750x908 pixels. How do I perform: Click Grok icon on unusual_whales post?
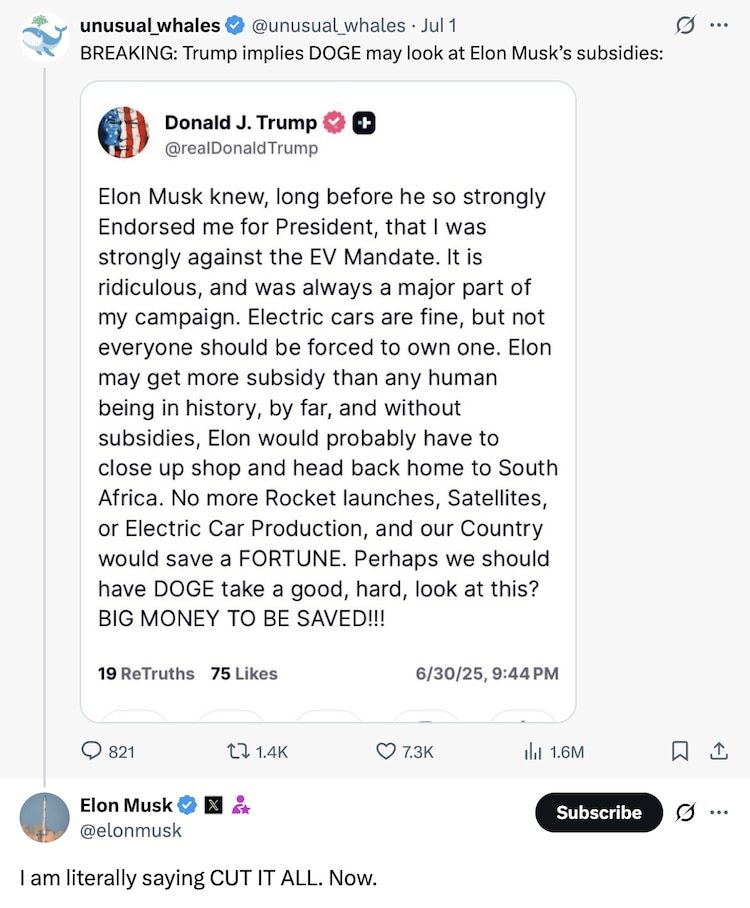click(686, 26)
